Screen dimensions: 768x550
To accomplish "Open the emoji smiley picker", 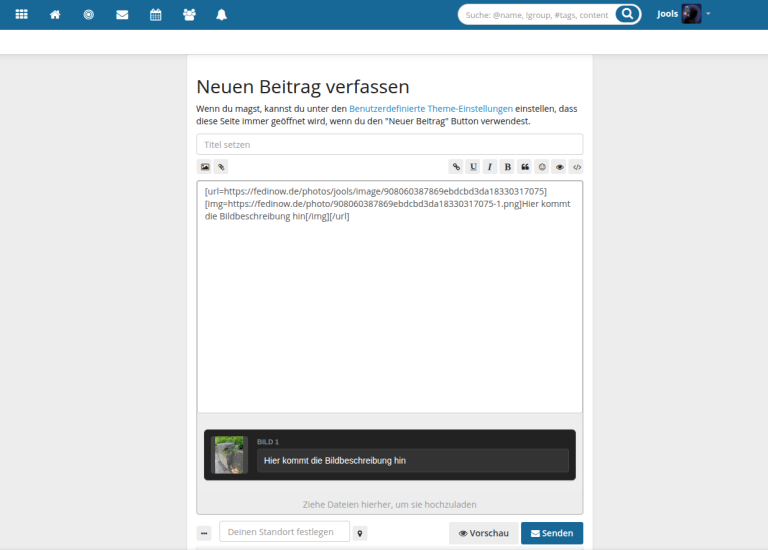I will pos(542,167).
